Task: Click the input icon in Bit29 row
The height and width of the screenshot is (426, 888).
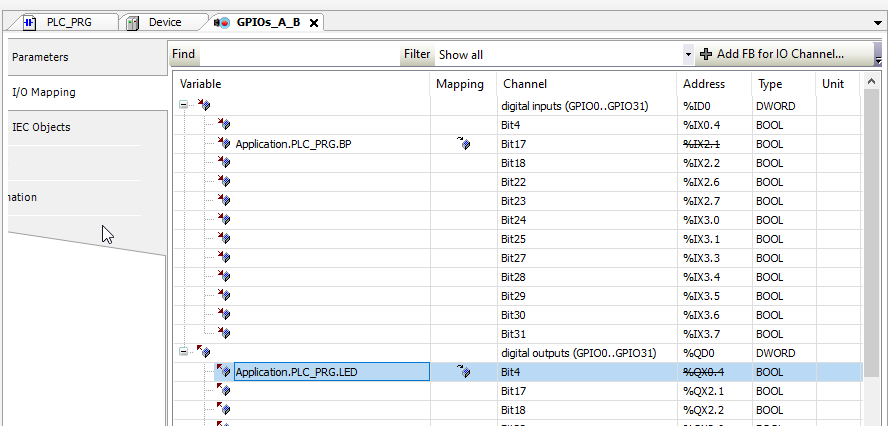Action: [224, 295]
